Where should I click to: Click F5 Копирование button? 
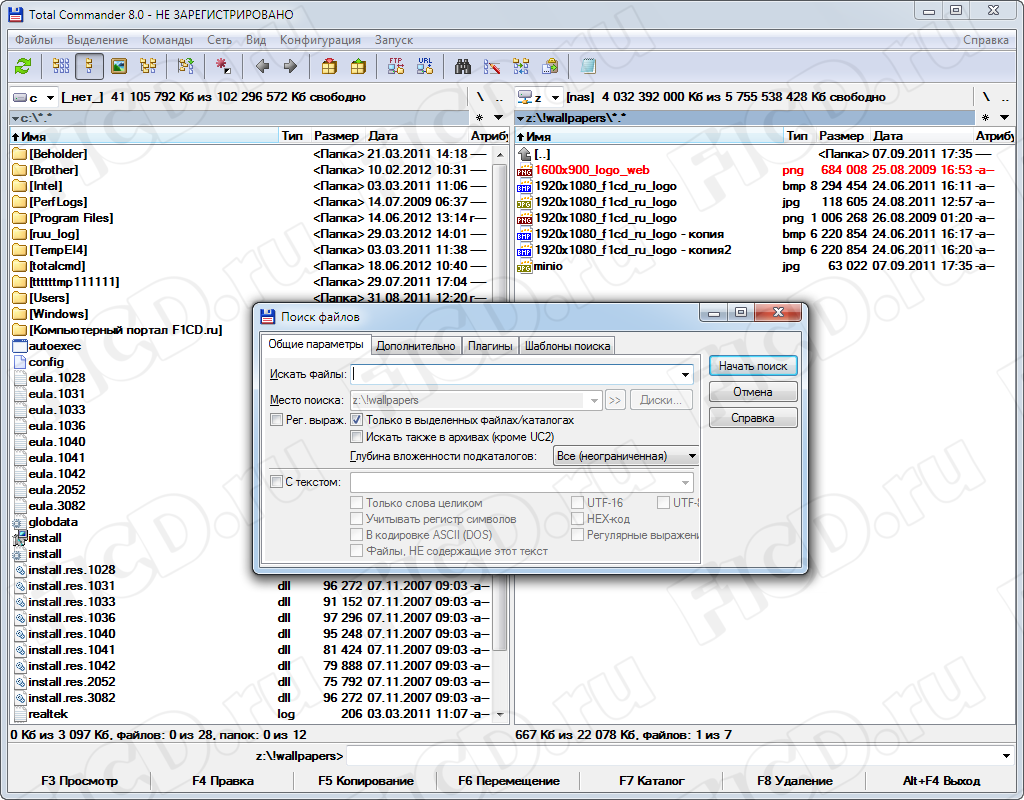366,781
